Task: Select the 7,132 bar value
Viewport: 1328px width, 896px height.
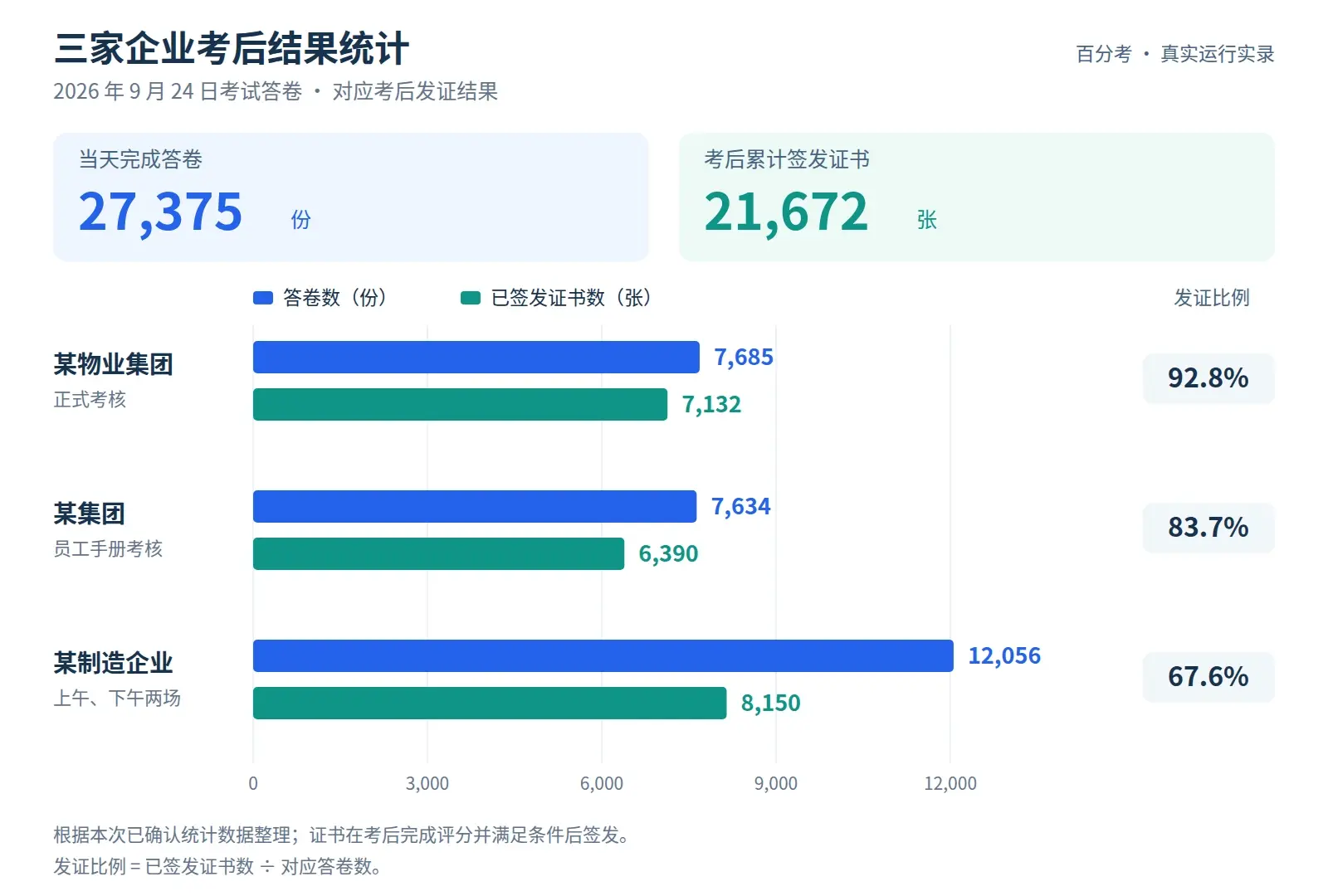Action: pyautogui.click(x=711, y=405)
